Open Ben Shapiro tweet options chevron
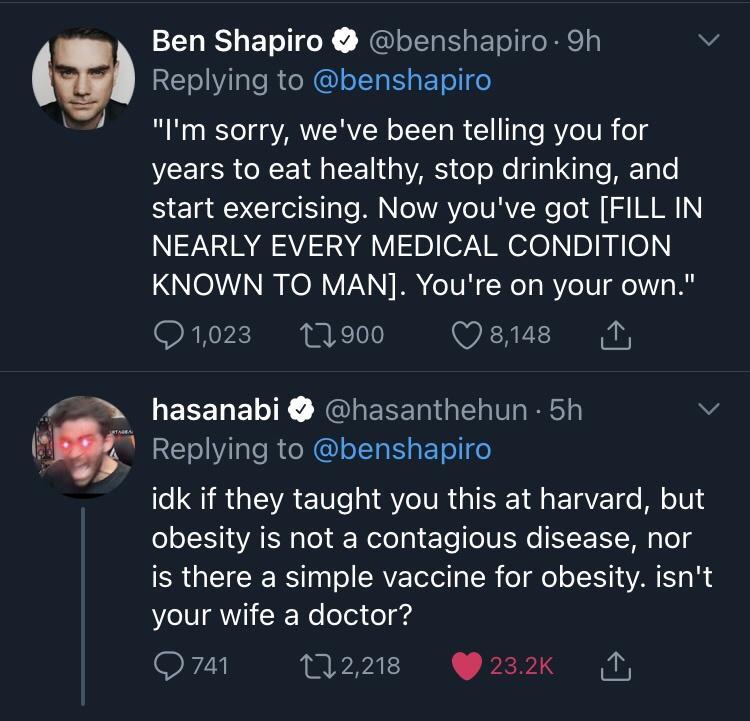The image size is (750, 721). pyautogui.click(x=708, y=41)
